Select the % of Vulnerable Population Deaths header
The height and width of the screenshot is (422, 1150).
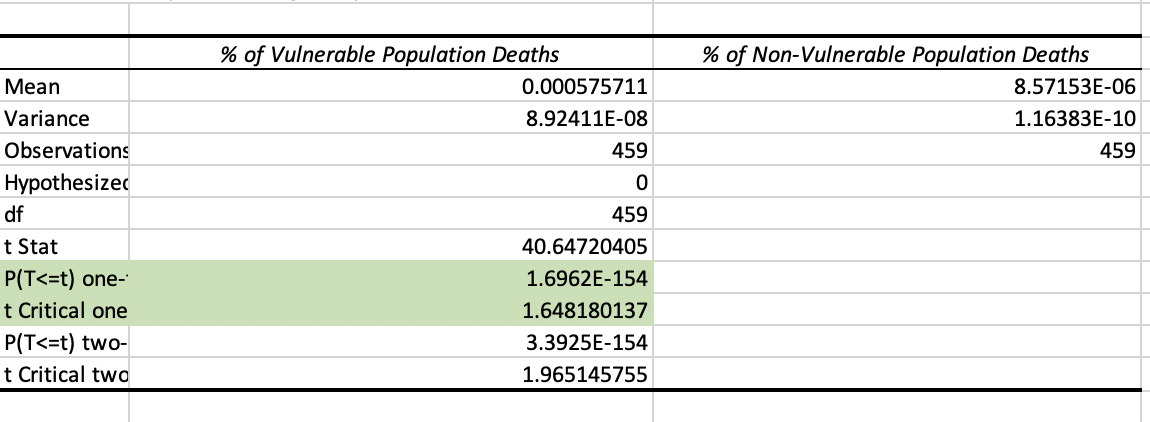coord(390,54)
